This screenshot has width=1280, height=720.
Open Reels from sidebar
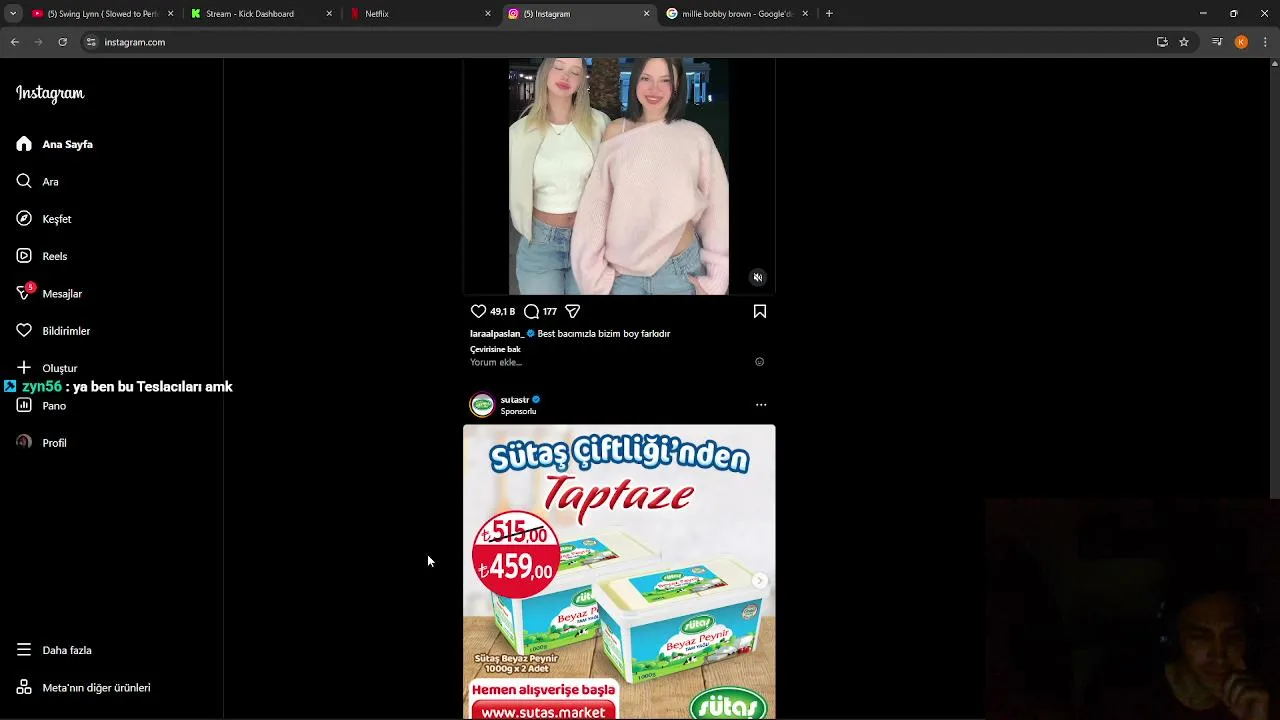[x=42, y=256]
